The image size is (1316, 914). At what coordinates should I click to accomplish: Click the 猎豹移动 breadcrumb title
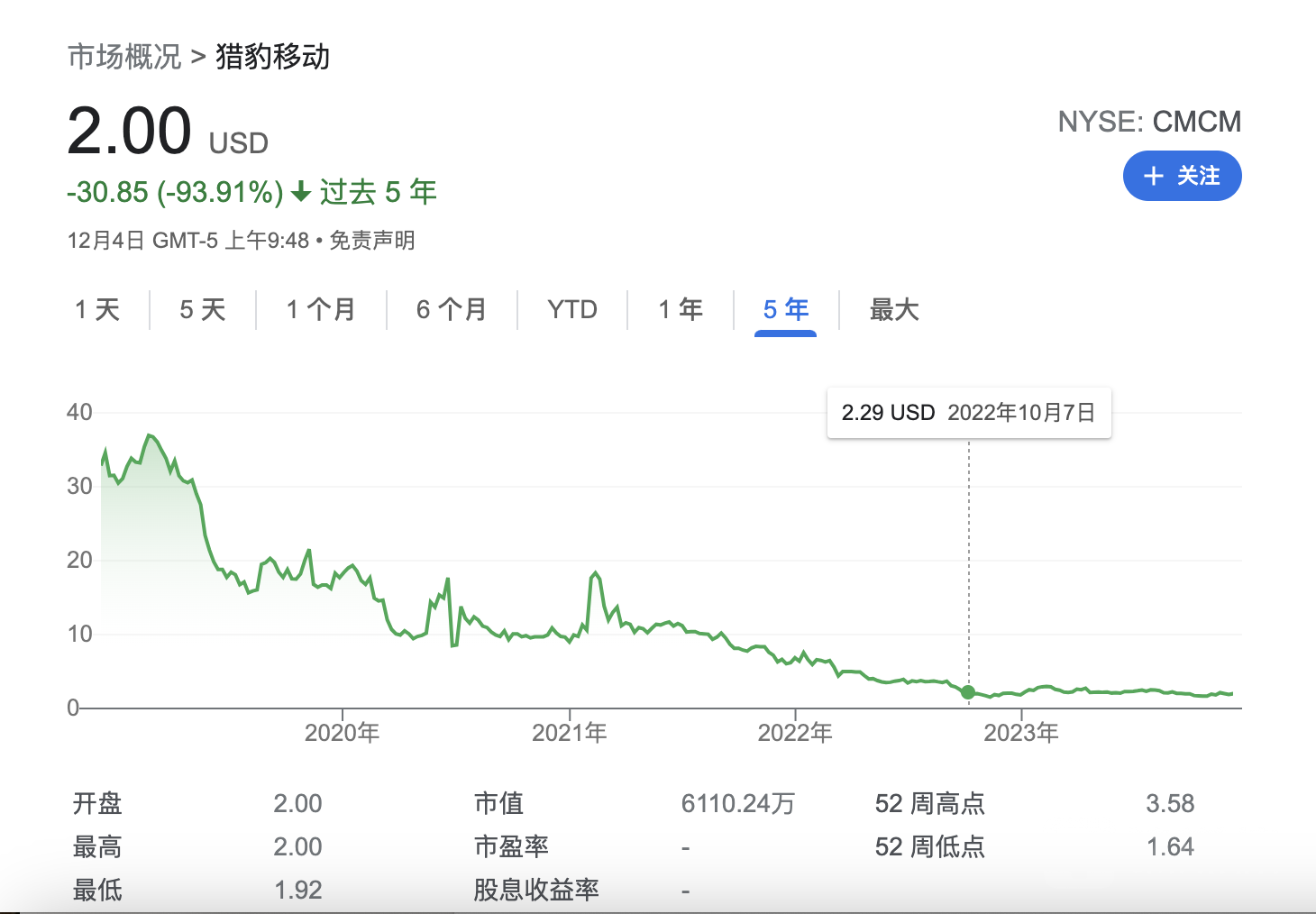[x=272, y=57]
